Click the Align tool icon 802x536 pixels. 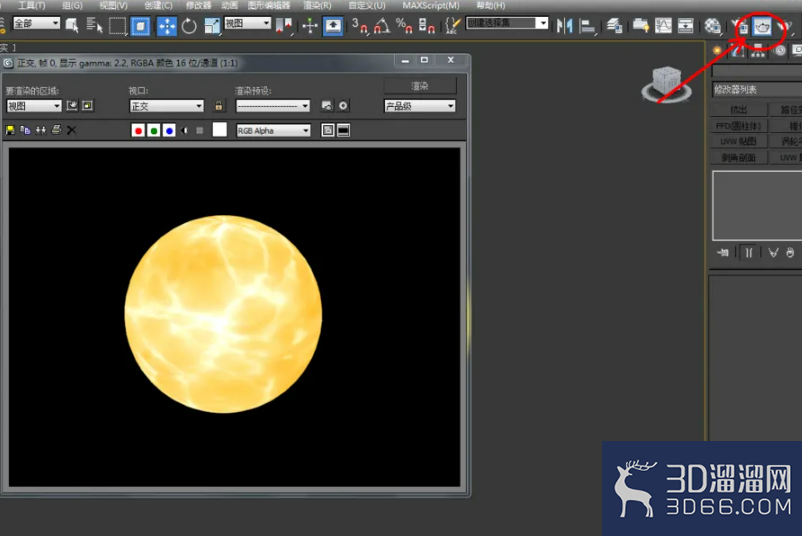(587, 26)
